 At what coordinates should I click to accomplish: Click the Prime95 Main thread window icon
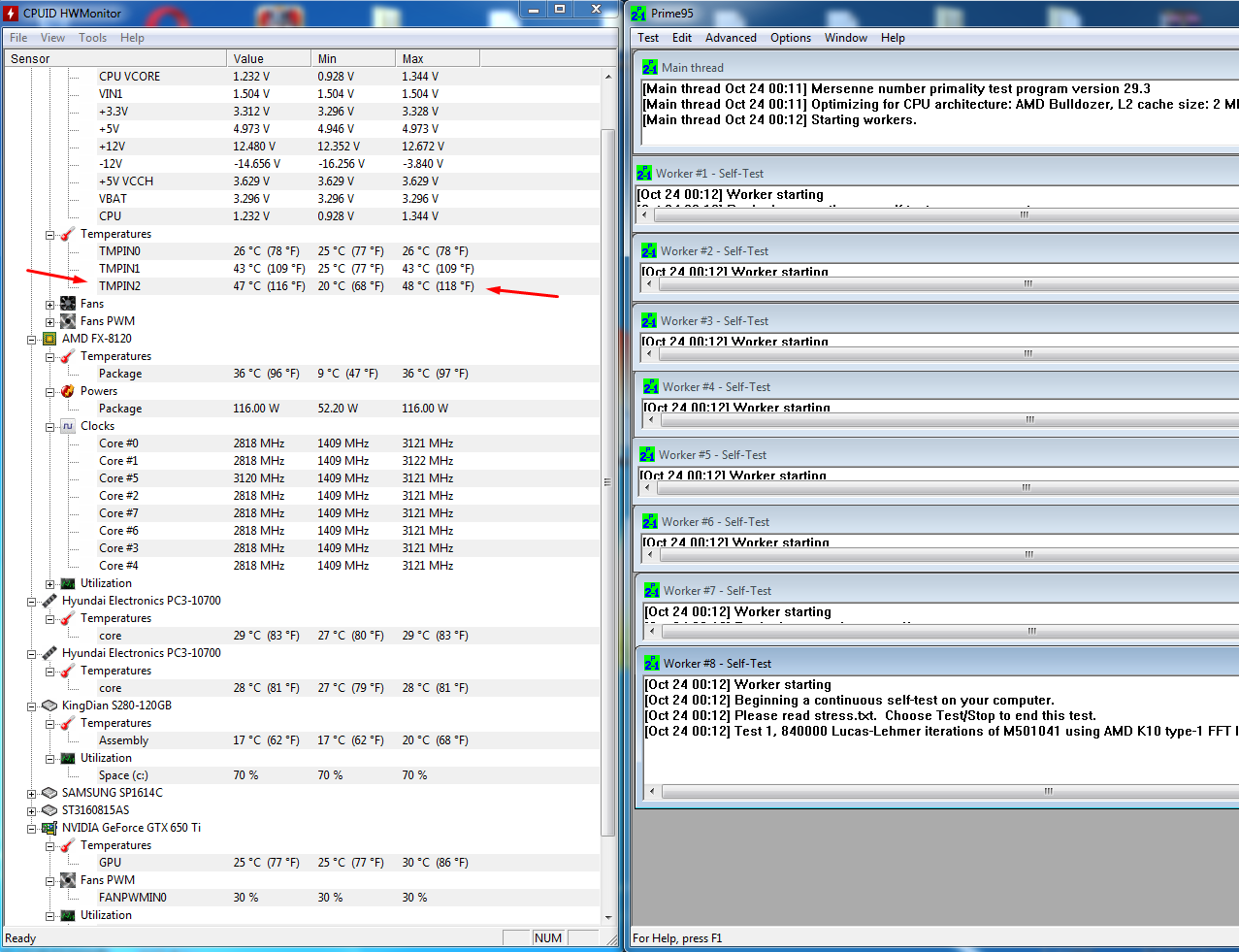(x=650, y=67)
